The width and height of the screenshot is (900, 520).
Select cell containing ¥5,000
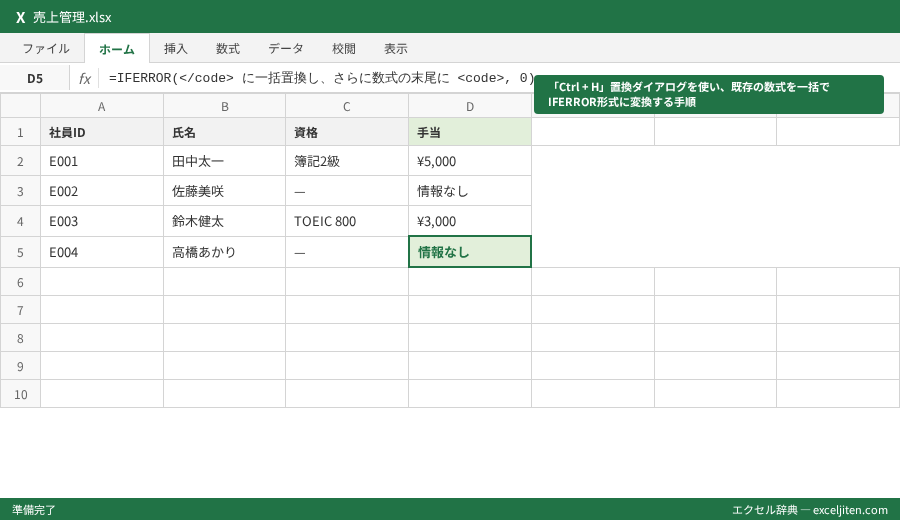tap(470, 161)
